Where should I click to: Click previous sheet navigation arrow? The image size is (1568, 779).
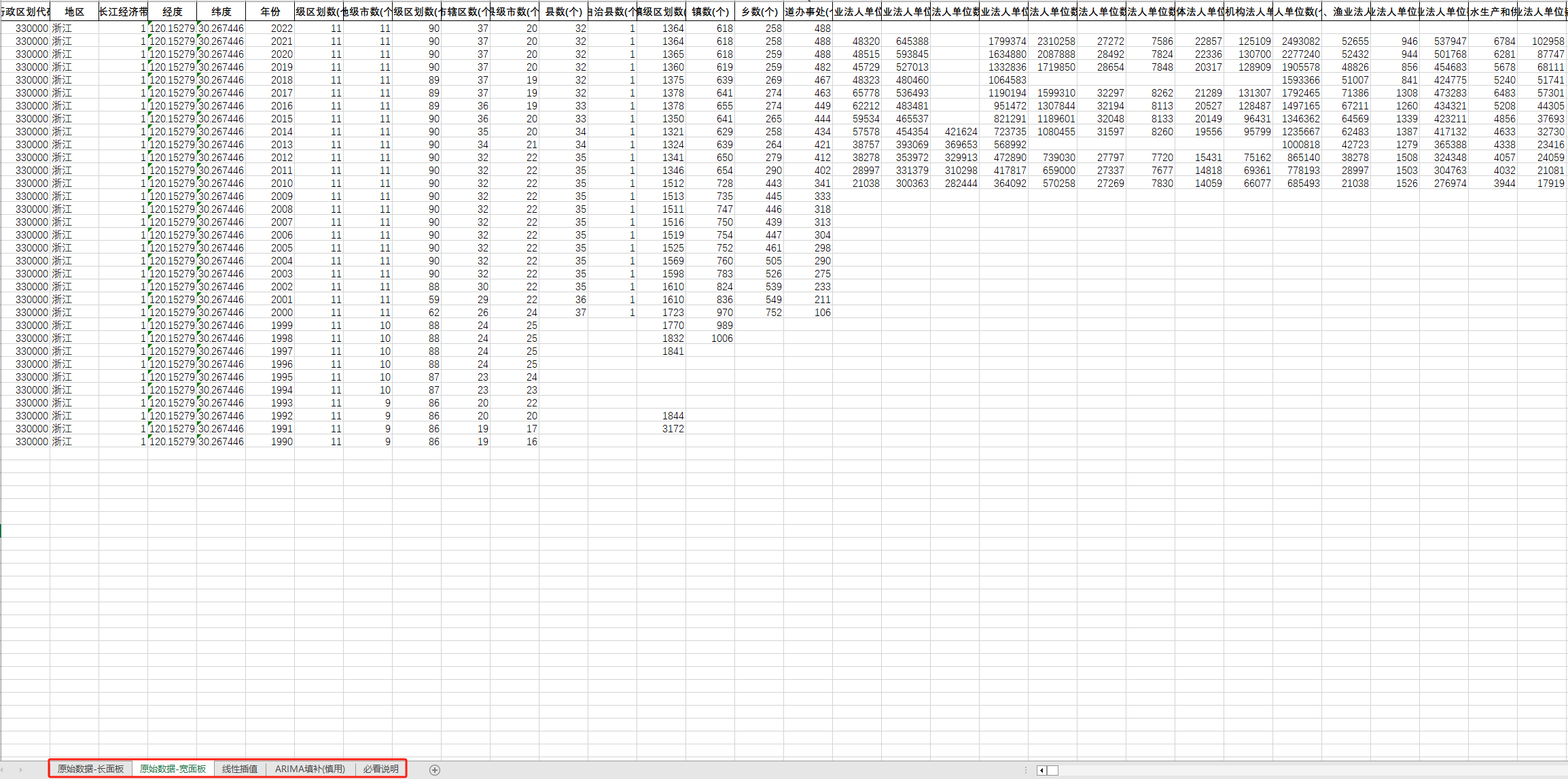tap(3, 769)
